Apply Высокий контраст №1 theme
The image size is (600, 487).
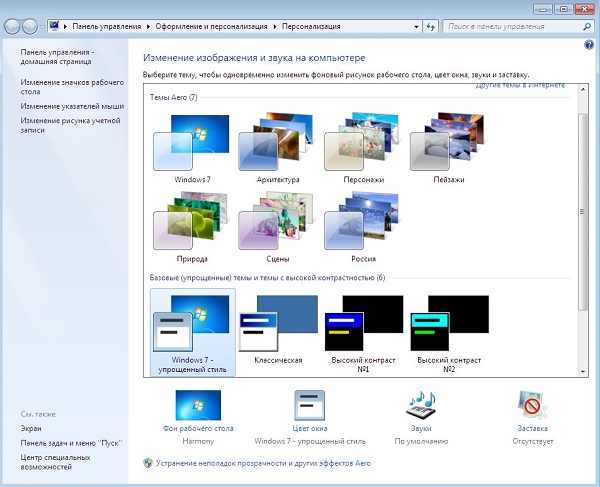364,334
